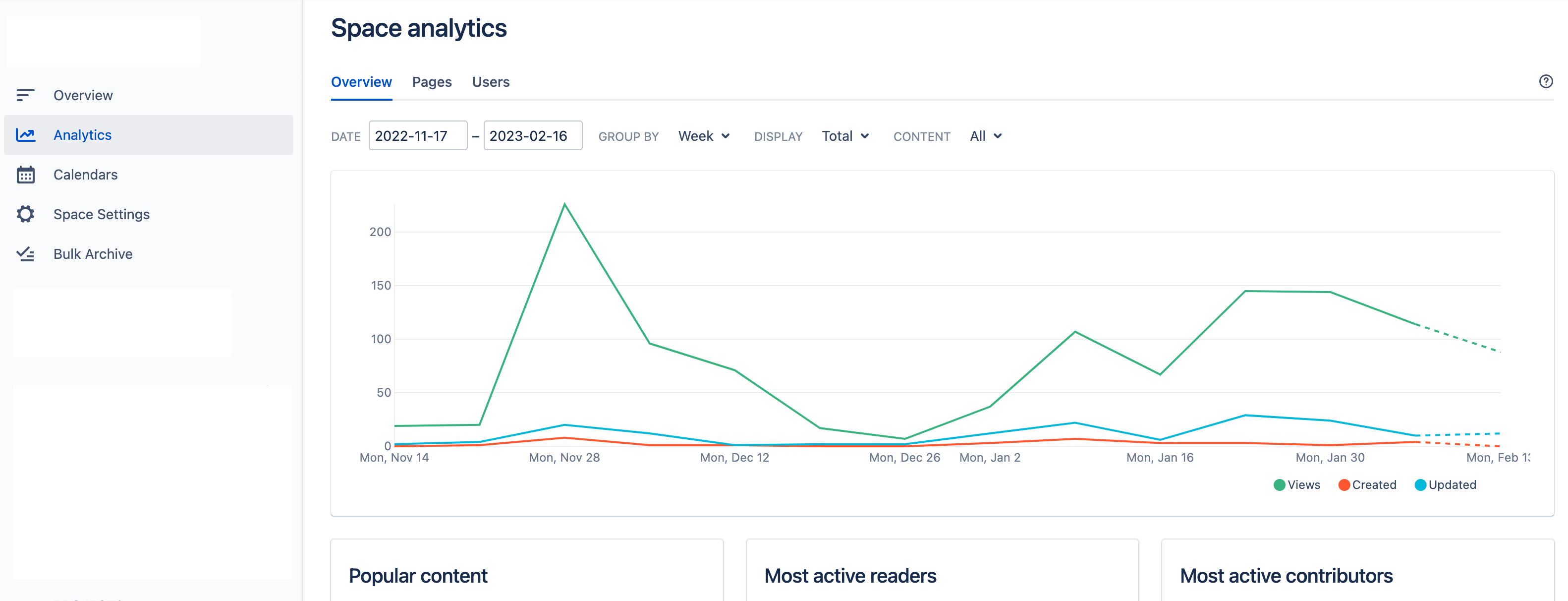1568x601 pixels.
Task: Toggle the Views legend marker
Action: (1279, 484)
